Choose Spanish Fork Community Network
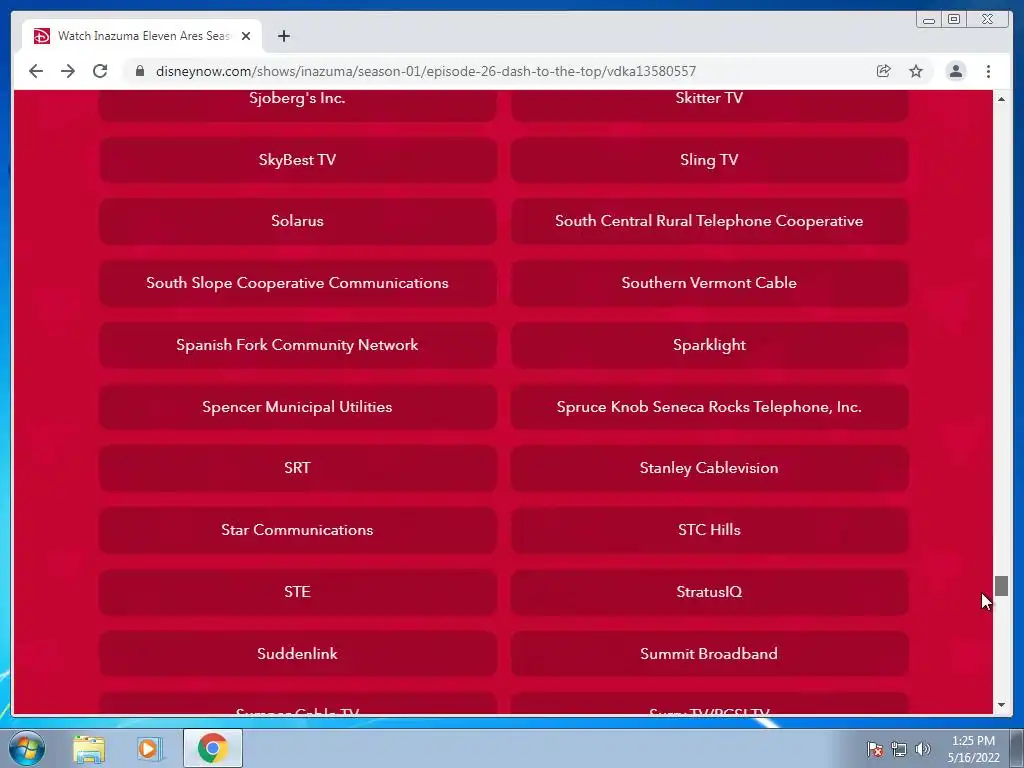 [x=298, y=345]
